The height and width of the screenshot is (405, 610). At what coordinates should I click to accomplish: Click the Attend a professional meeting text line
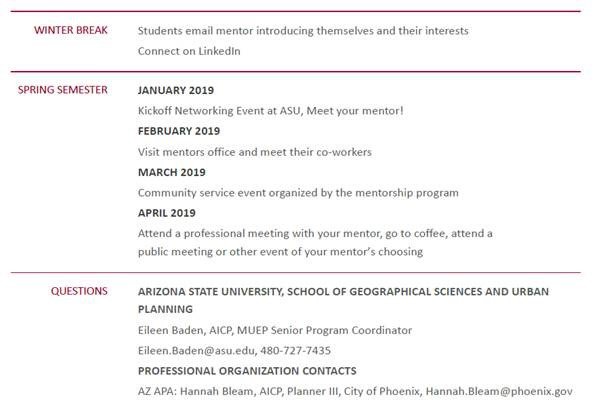click(x=315, y=233)
